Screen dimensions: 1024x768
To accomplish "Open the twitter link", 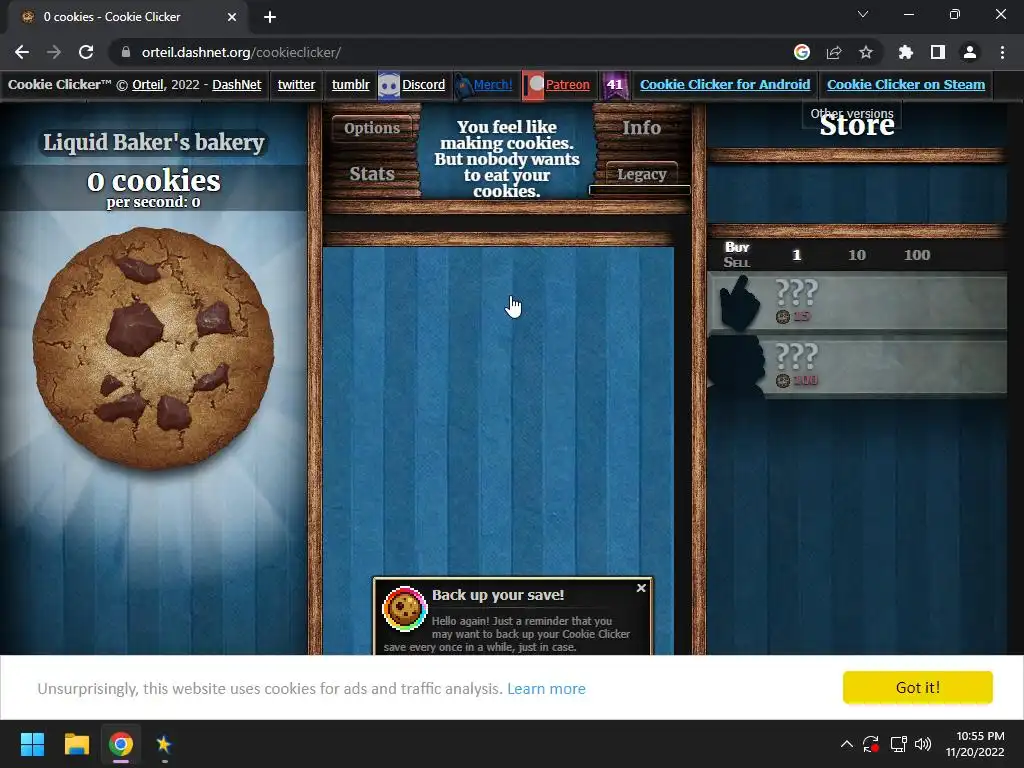I will (296, 84).
